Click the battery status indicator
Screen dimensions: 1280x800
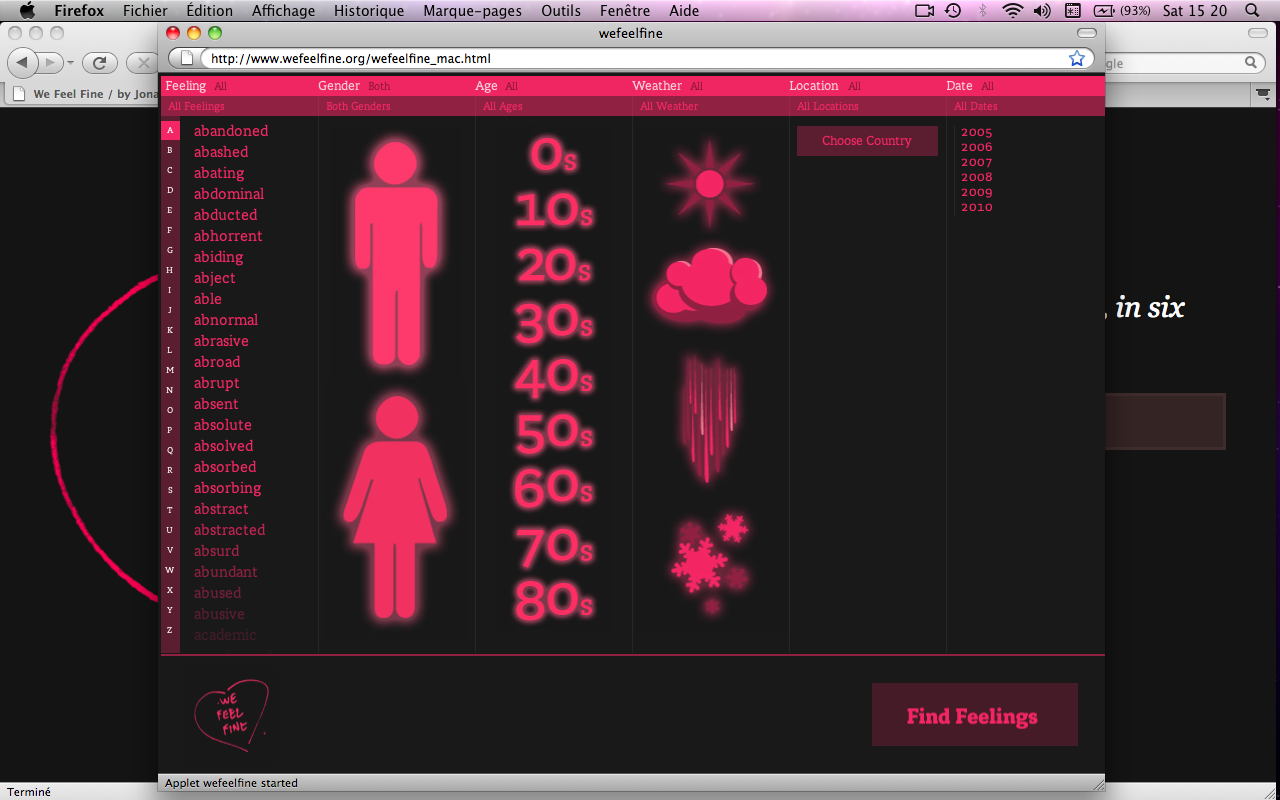click(1122, 10)
